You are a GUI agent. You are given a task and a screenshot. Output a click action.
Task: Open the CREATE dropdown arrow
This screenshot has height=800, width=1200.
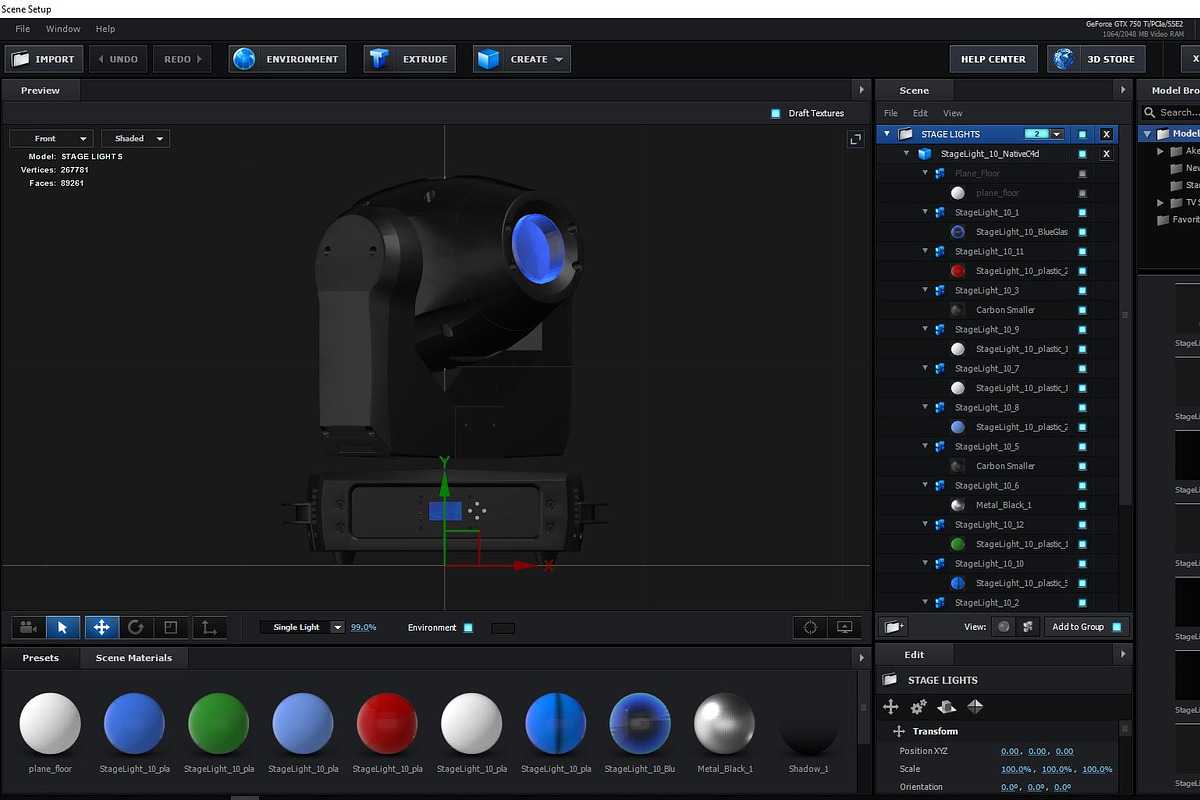(x=559, y=59)
